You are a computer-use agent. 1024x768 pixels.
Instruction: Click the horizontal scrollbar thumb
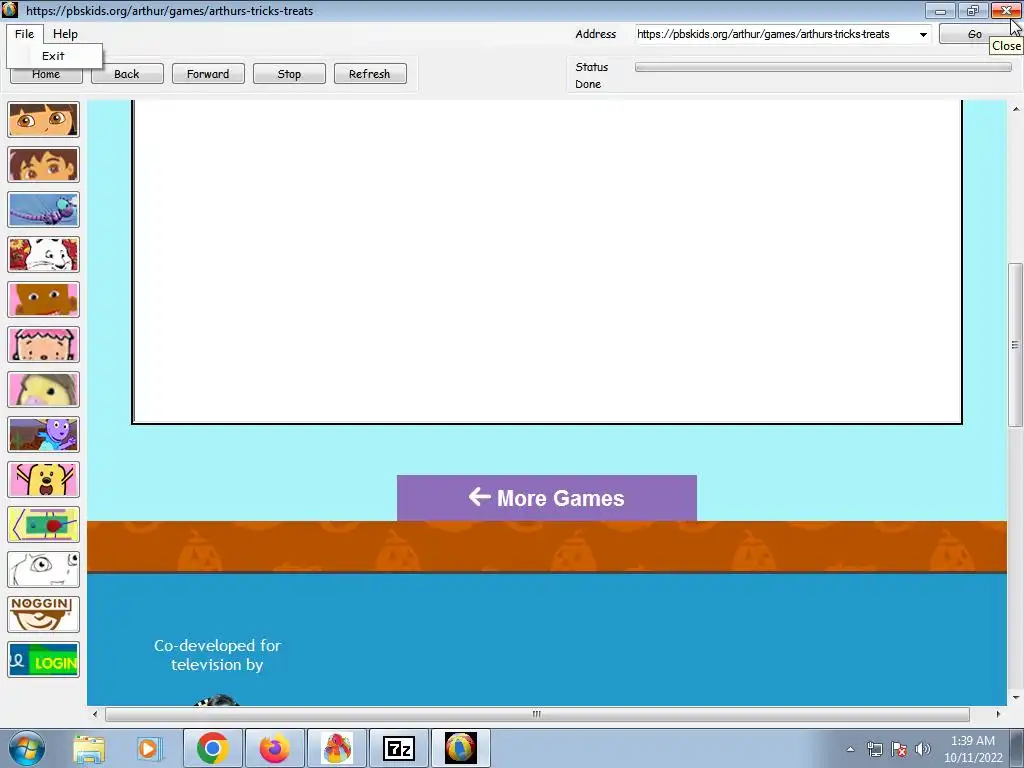click(537, 714)
